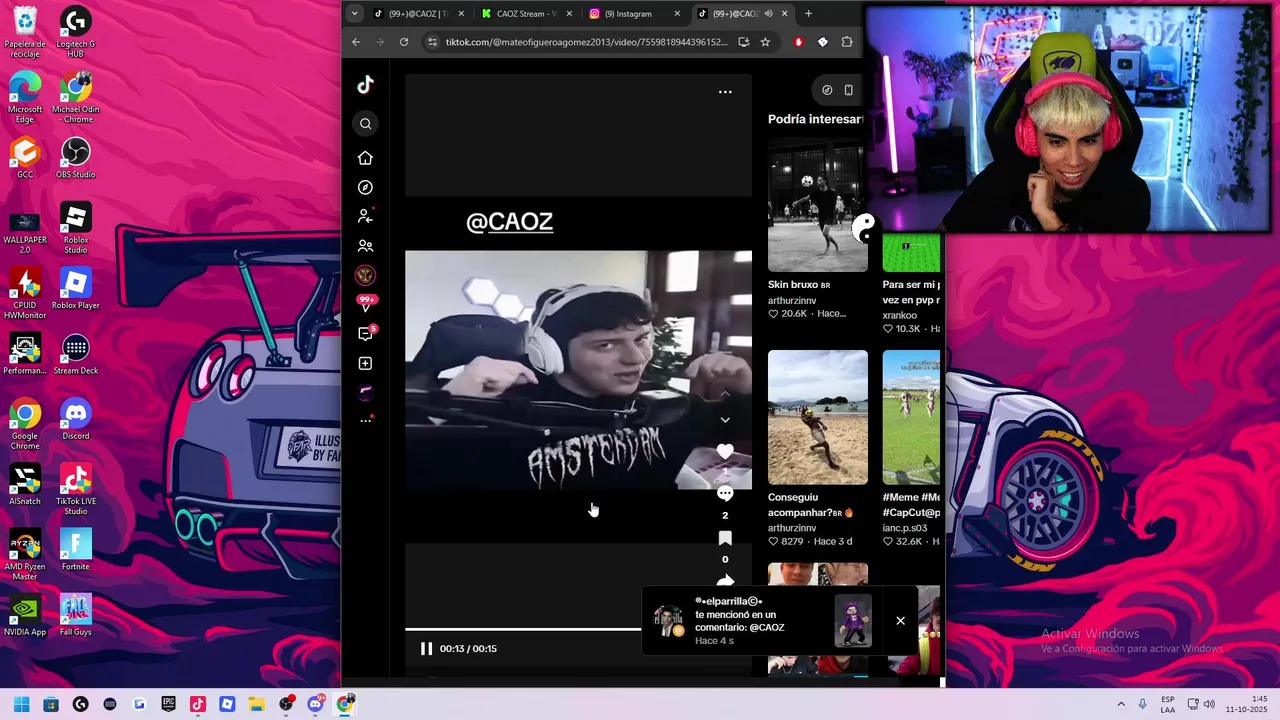Share the video using the arrow icon

725,580
